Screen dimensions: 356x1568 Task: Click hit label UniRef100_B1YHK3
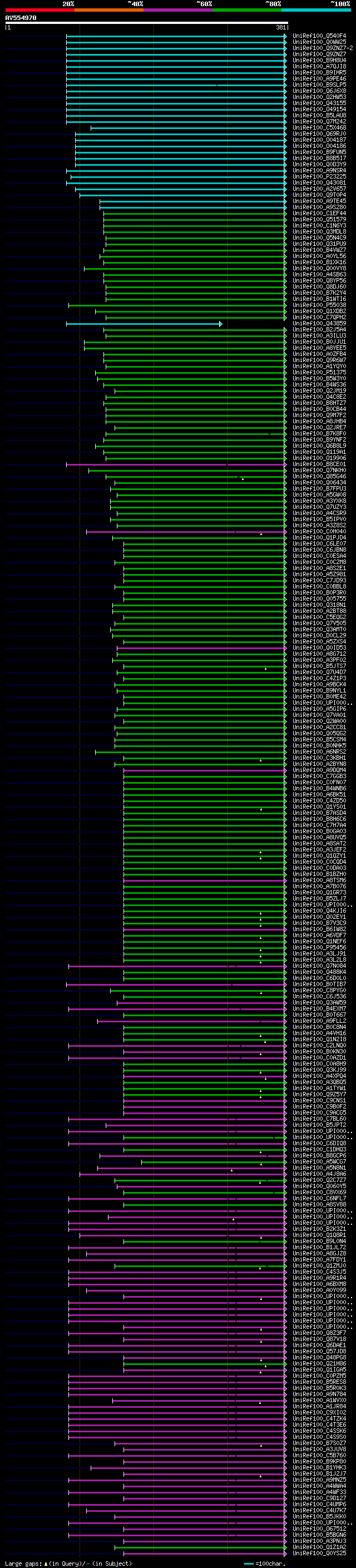pyautogui.click(x=319, y=1467)
